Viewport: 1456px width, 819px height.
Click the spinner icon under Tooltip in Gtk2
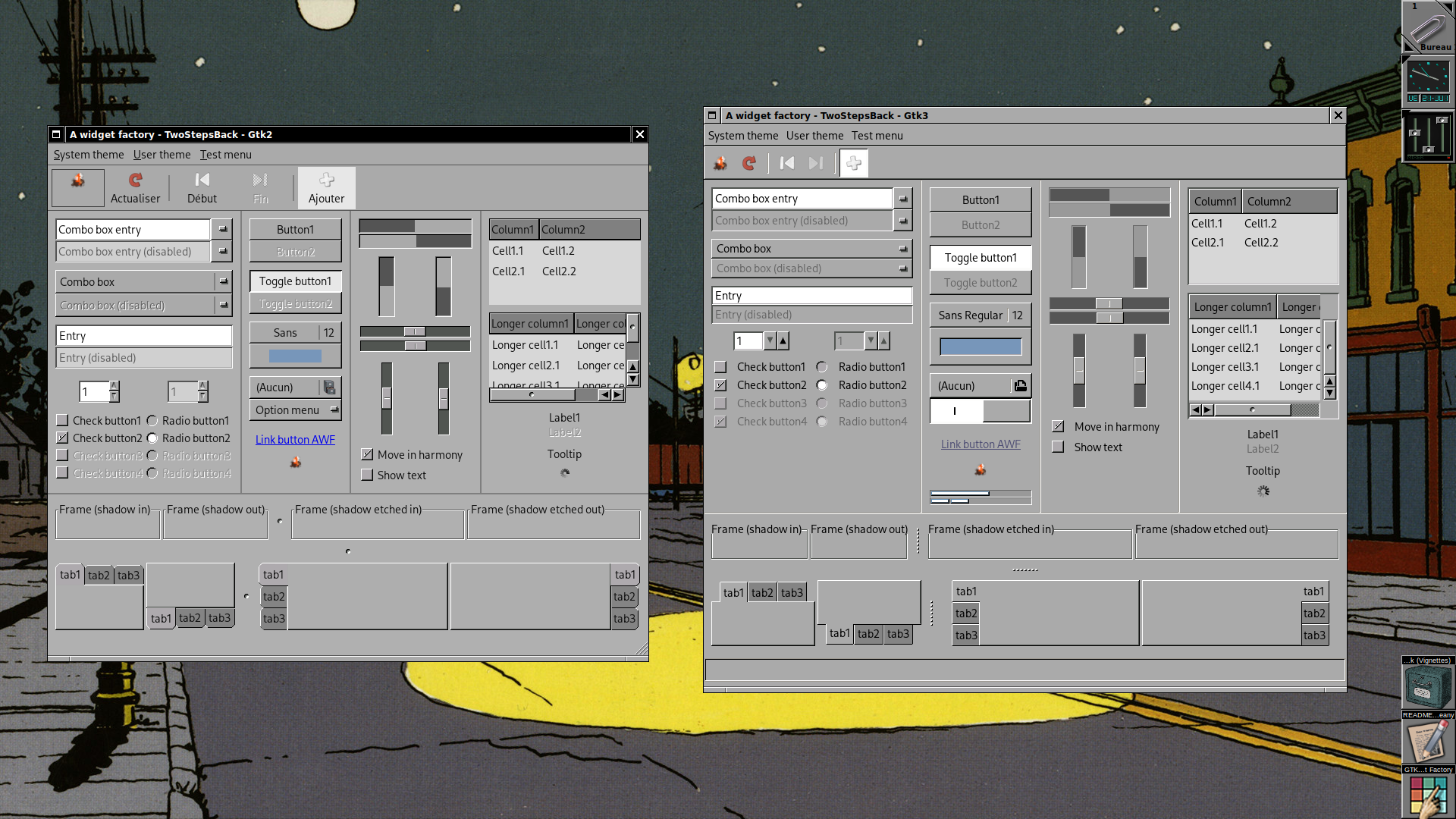pyautogui.click(x=565, y=472)
